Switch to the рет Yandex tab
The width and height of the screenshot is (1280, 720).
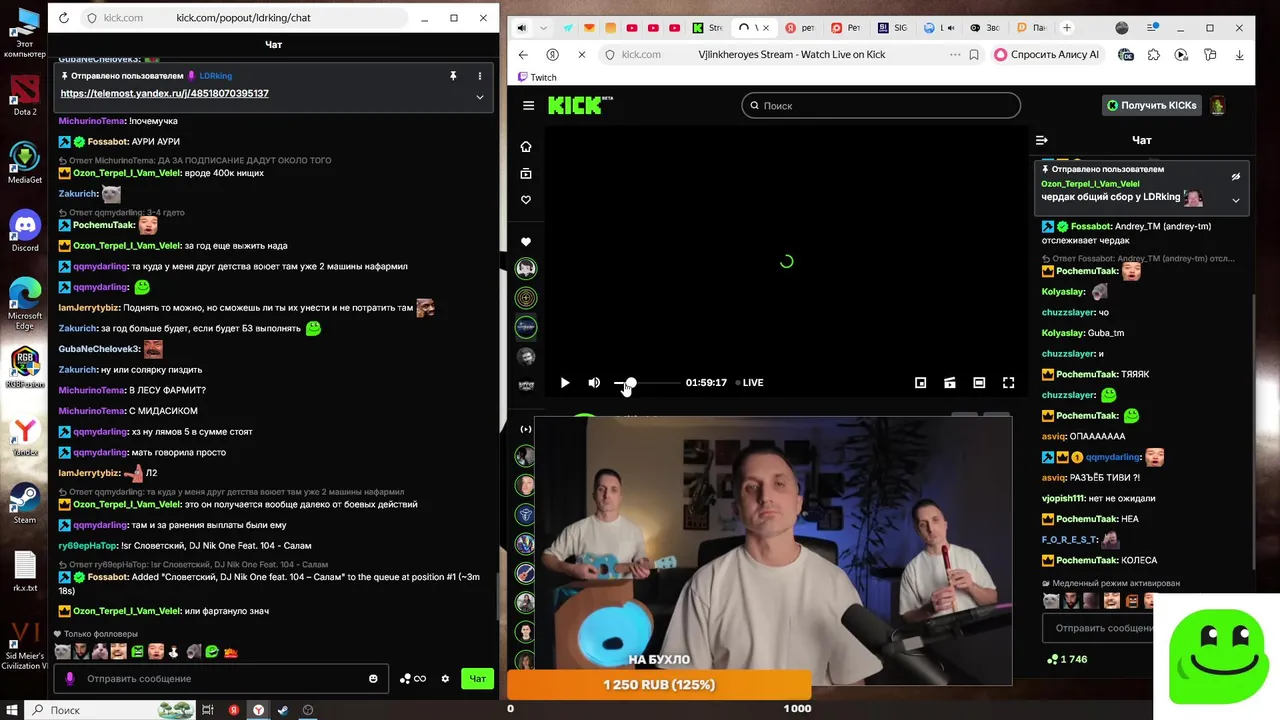click(x=801, y=28)
